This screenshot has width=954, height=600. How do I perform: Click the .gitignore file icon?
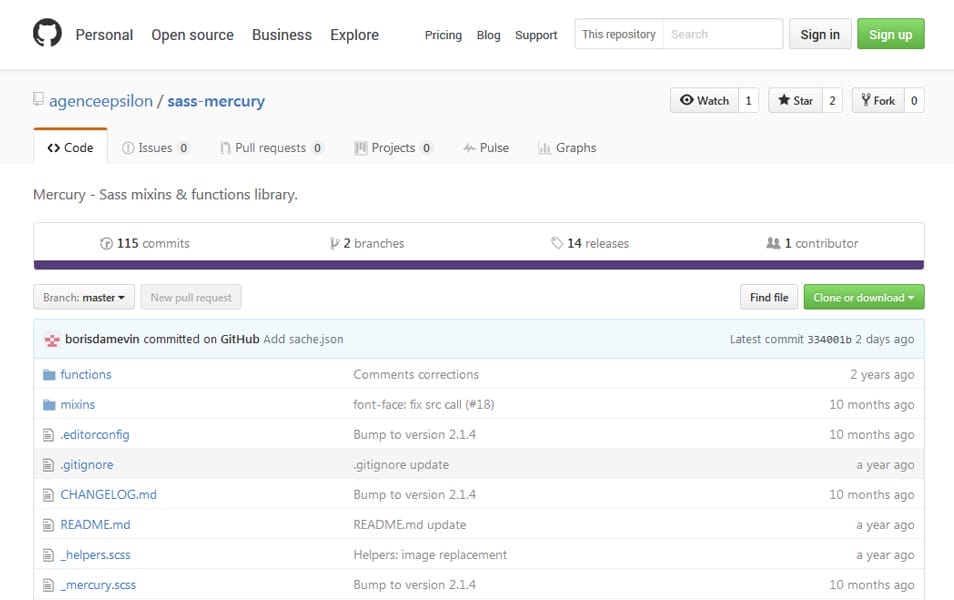pyautogui.click(x=49, y=465)
